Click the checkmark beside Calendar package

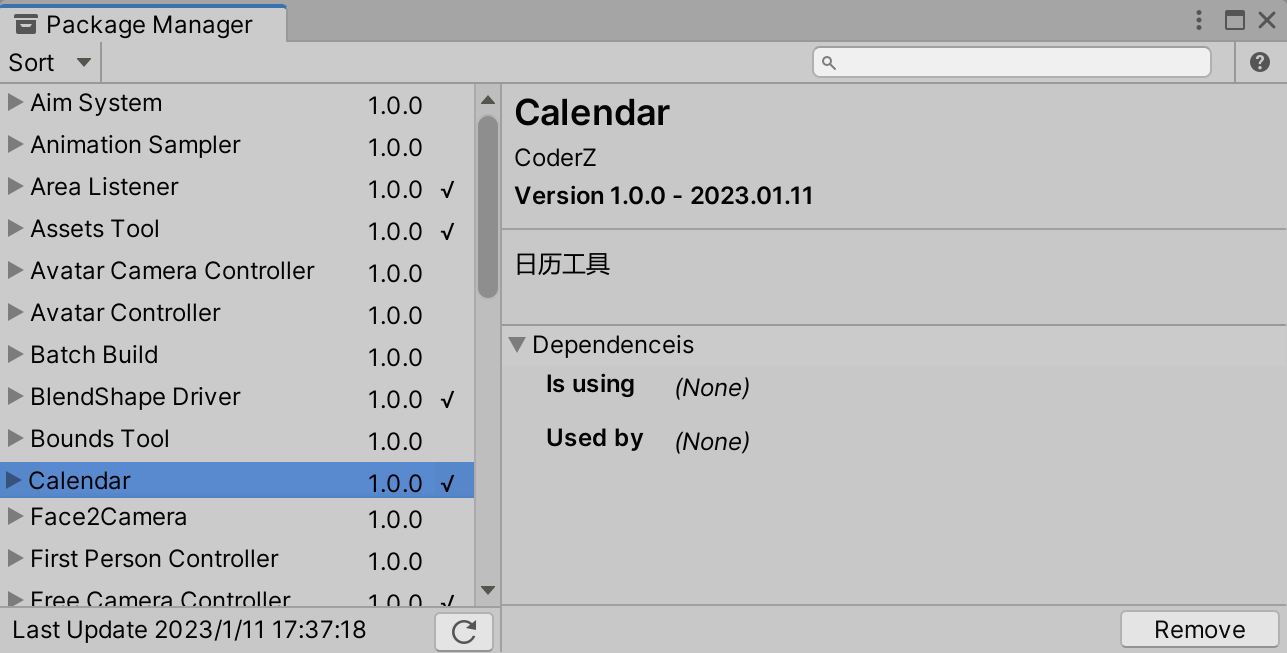pyautogui.click(x=448, y=483)
